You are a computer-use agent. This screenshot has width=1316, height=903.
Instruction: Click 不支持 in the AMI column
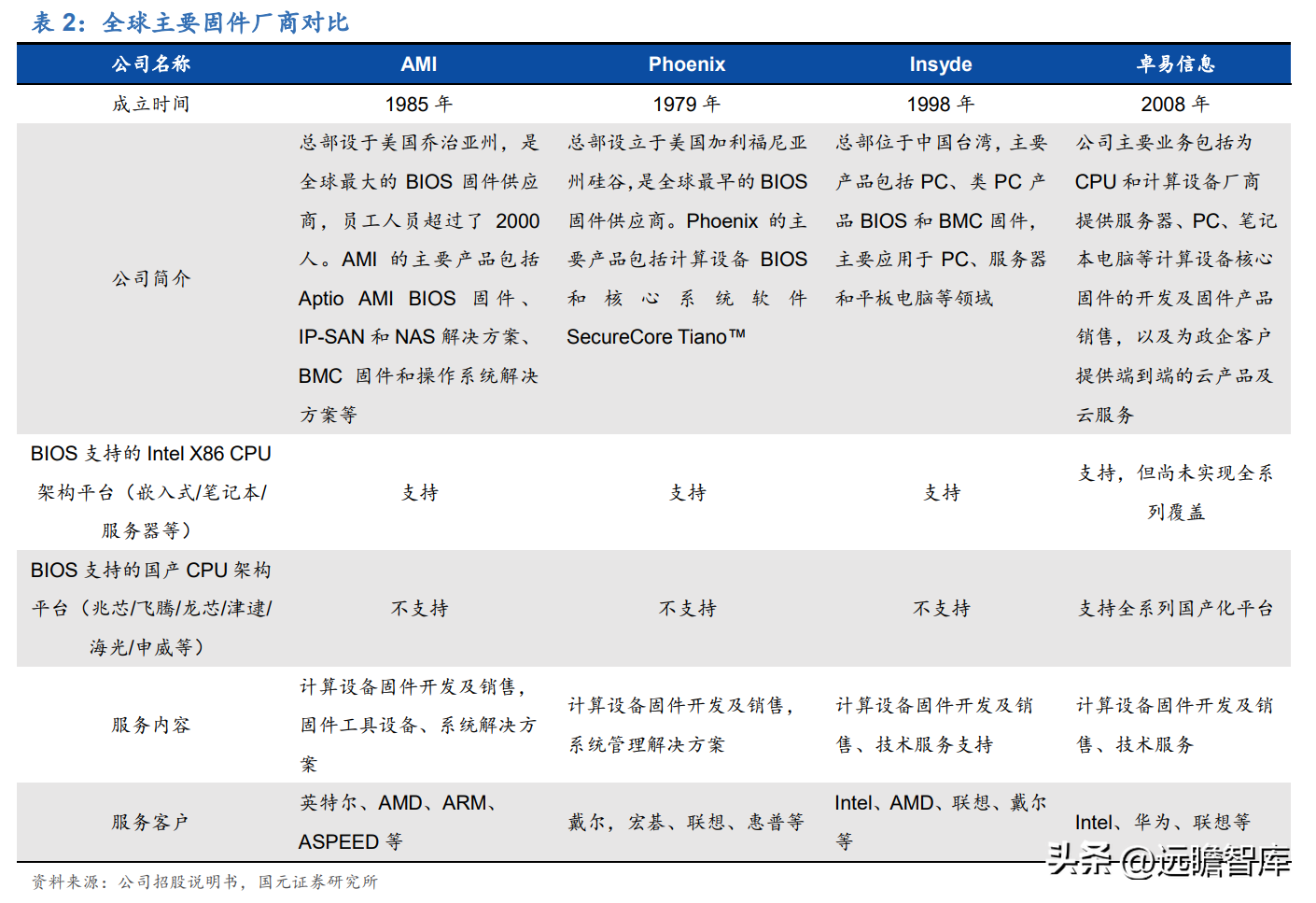(x=419, y=609)
